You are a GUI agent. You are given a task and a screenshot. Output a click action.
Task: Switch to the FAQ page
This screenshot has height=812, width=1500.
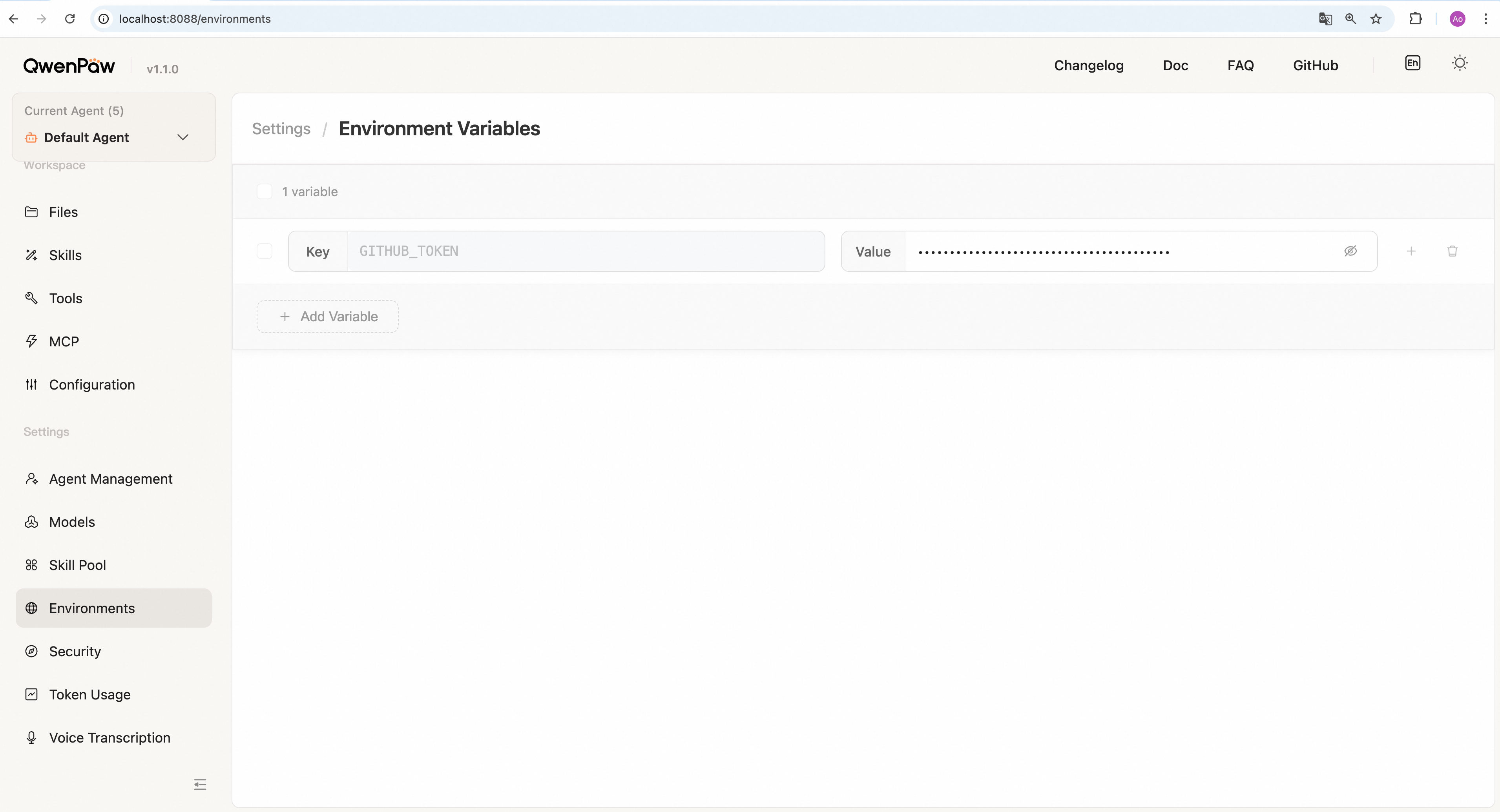pos(1240,65)
